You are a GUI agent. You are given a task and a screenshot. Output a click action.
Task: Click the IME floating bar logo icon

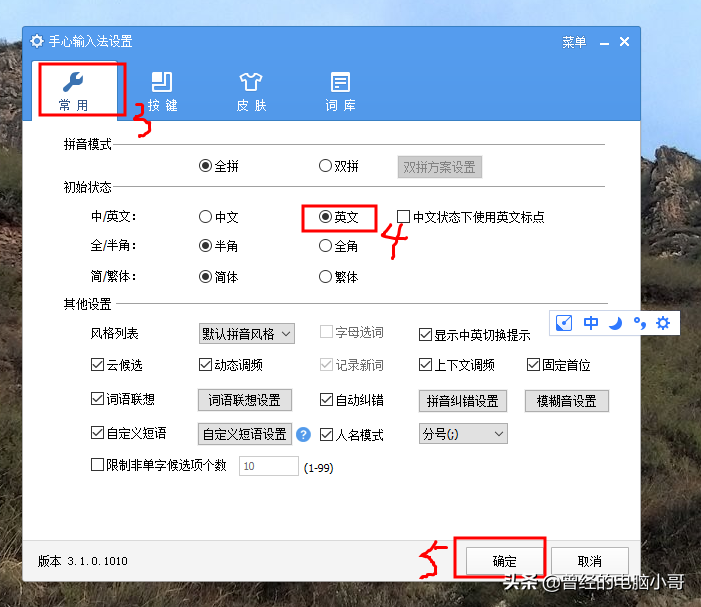[x=564, y=323]
